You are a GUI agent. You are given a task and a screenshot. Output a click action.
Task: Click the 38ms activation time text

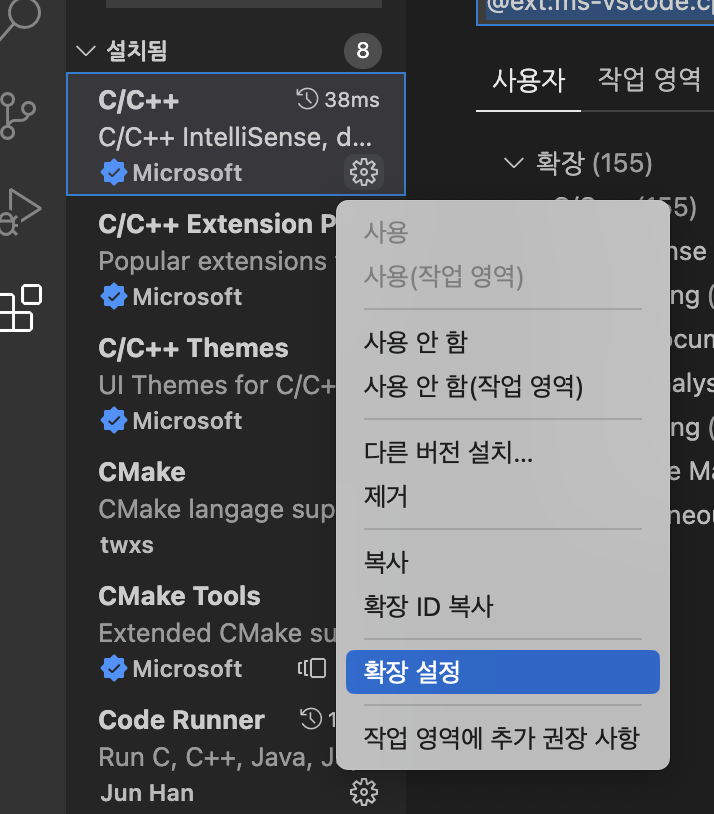(x=352, y=99)
